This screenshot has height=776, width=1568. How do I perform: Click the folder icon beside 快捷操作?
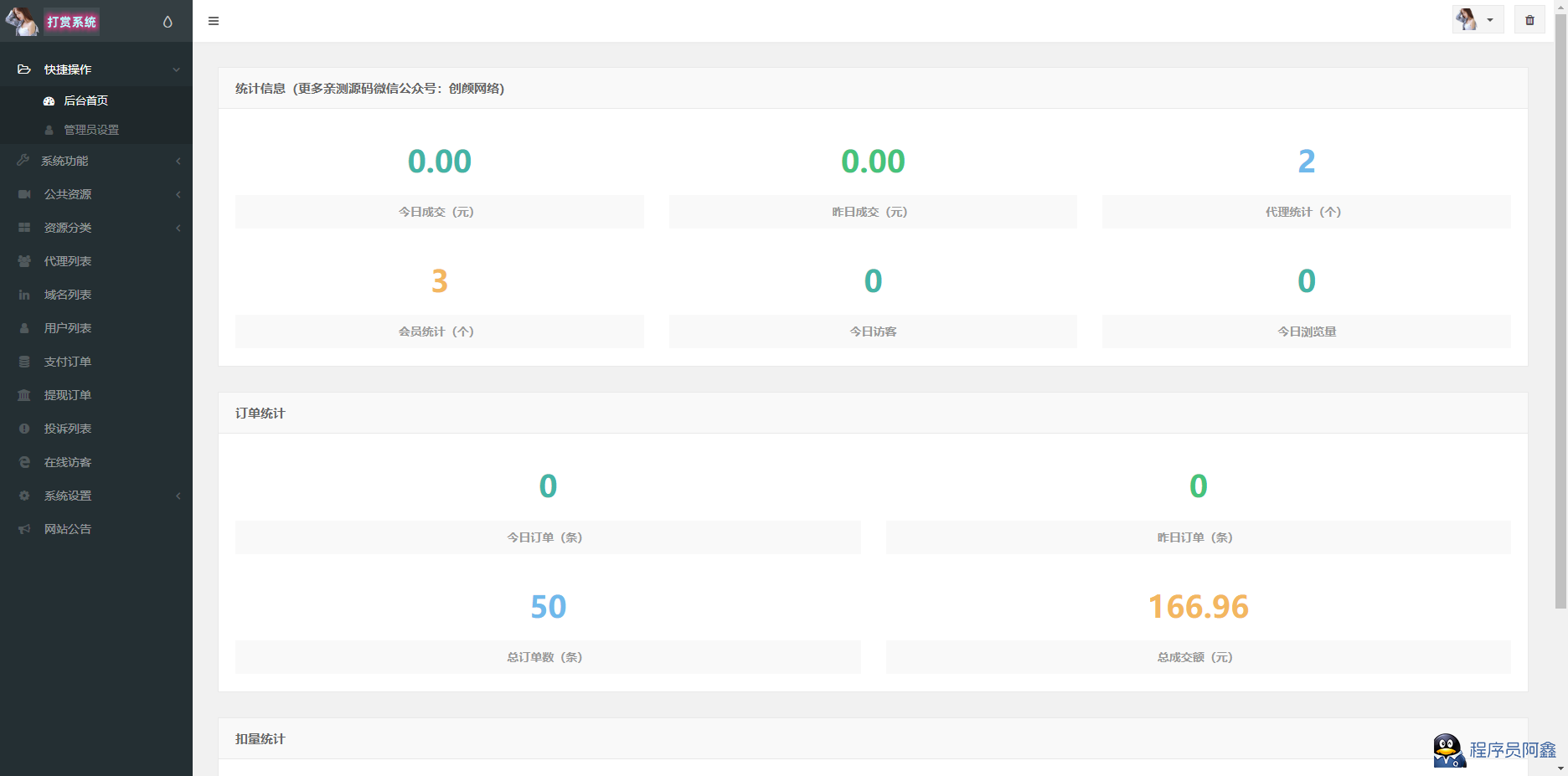24,69
